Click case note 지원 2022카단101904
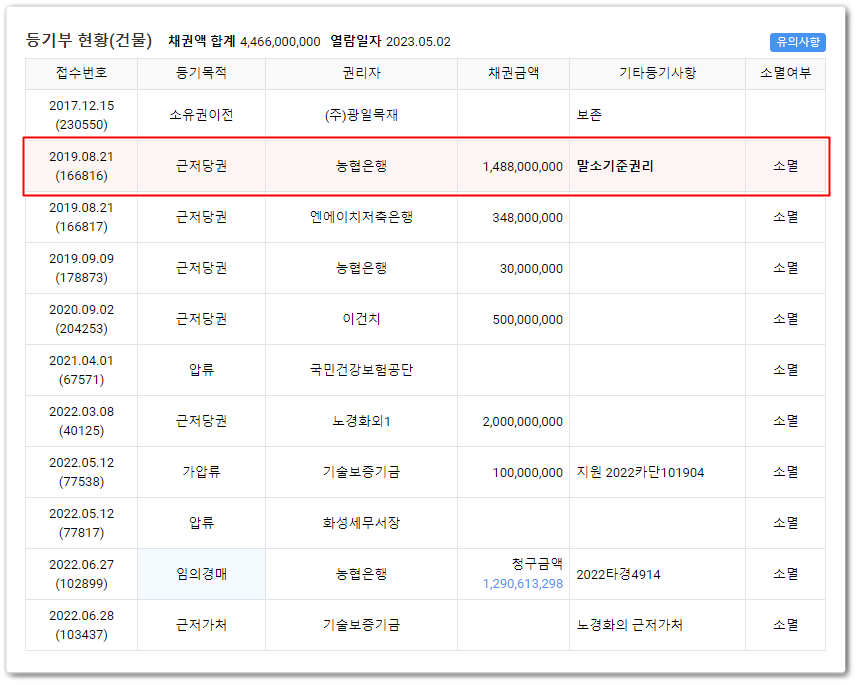 (x=640, y=473)
